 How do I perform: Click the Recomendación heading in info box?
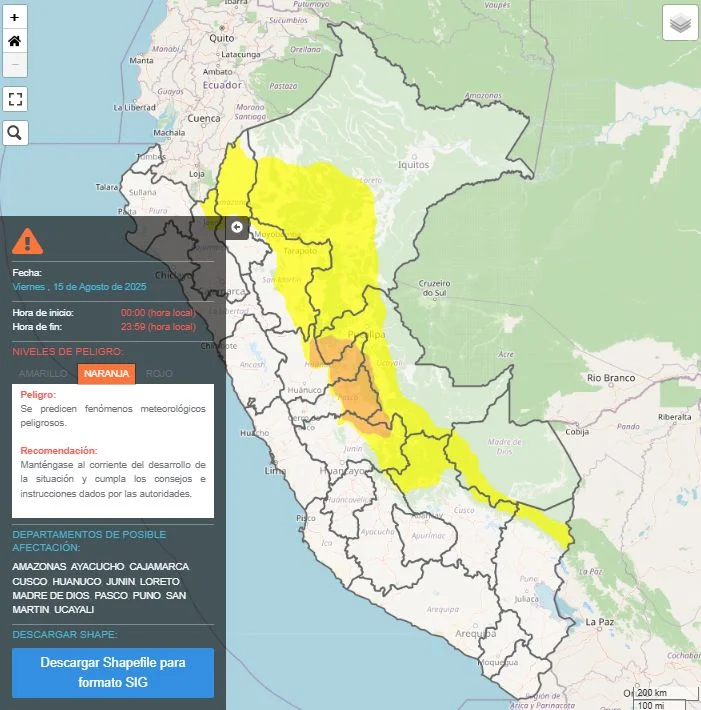59,451
